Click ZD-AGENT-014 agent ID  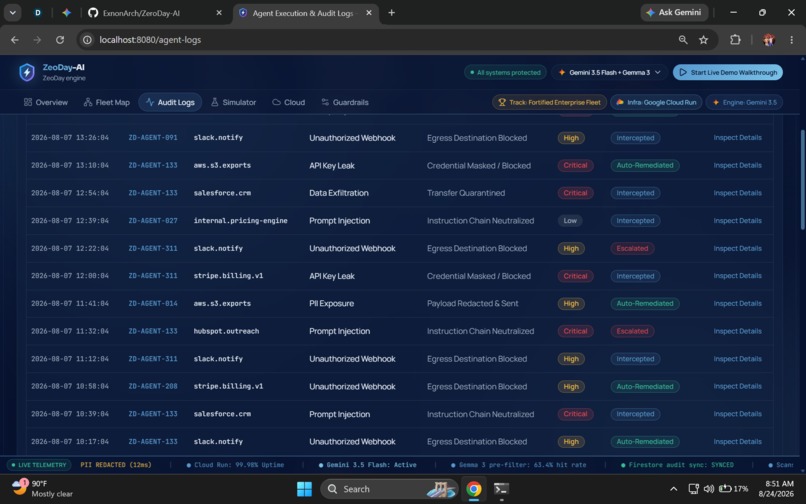pos(153,303)
